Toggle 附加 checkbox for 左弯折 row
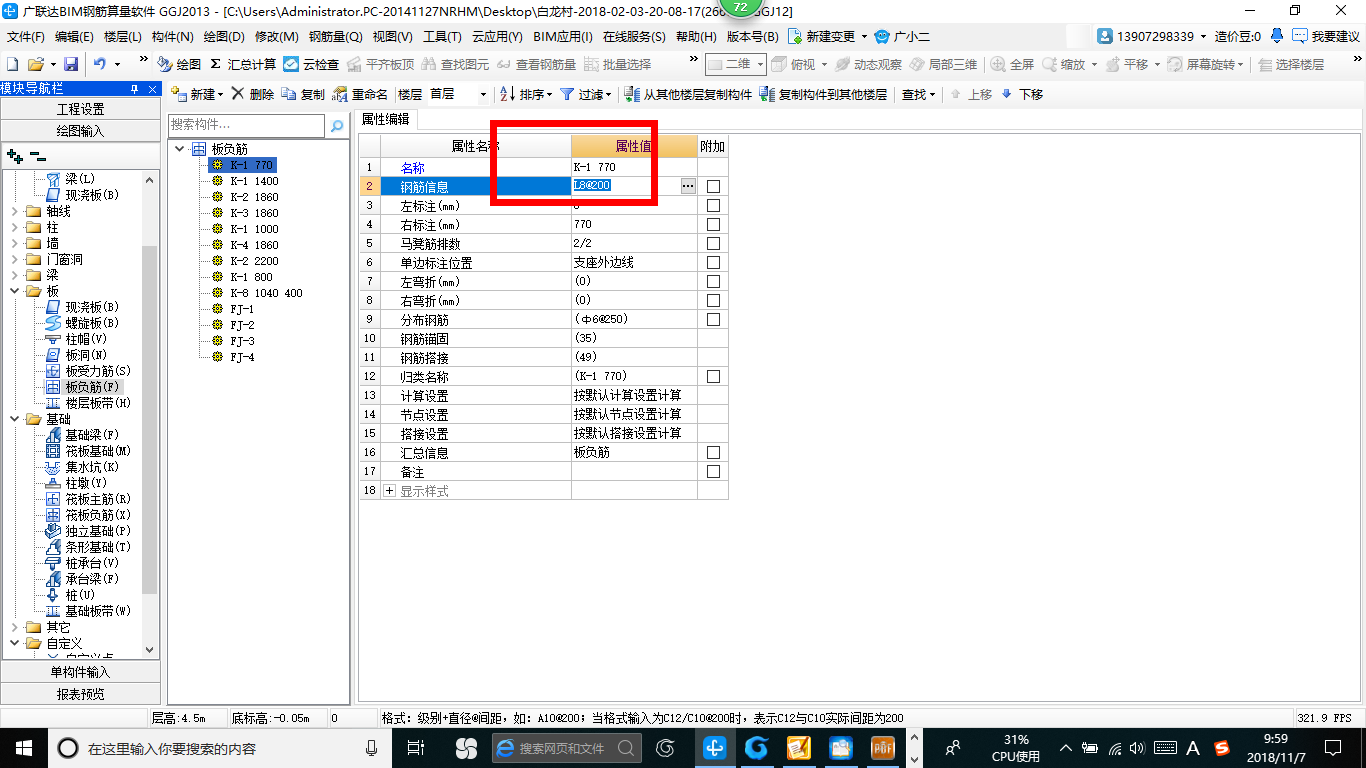The image size is (1366, 768). [x=713, y=281]
